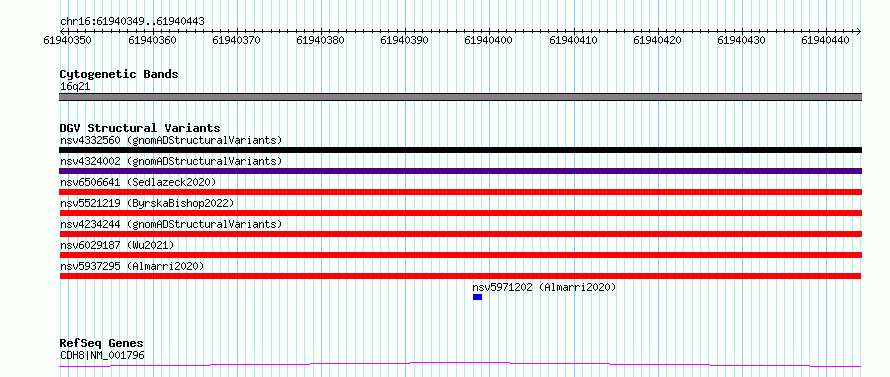Select the black nsv4332560 variant bar

pos(460,150)
